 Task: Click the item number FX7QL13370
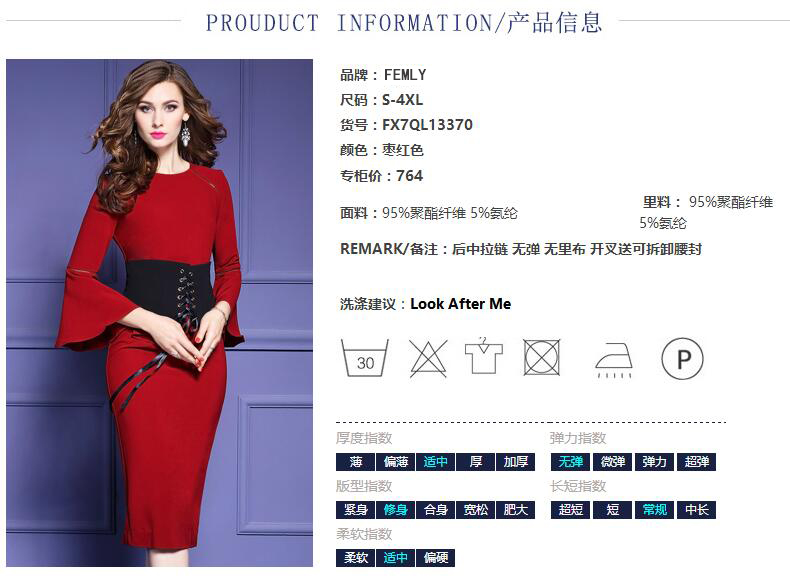[x=427, y=125]
